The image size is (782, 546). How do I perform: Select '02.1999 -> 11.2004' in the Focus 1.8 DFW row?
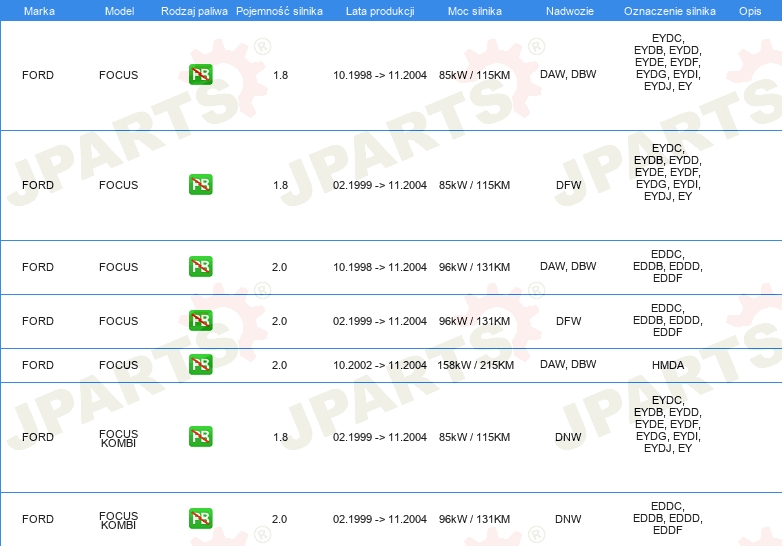[x=380, y=185]
